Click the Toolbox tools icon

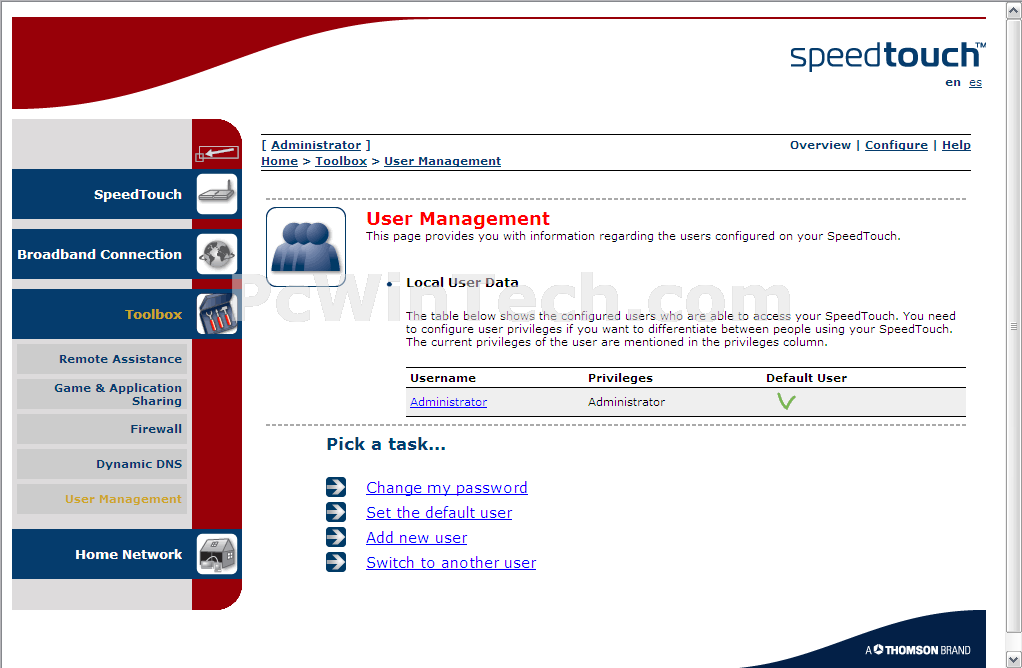[217, 313]
